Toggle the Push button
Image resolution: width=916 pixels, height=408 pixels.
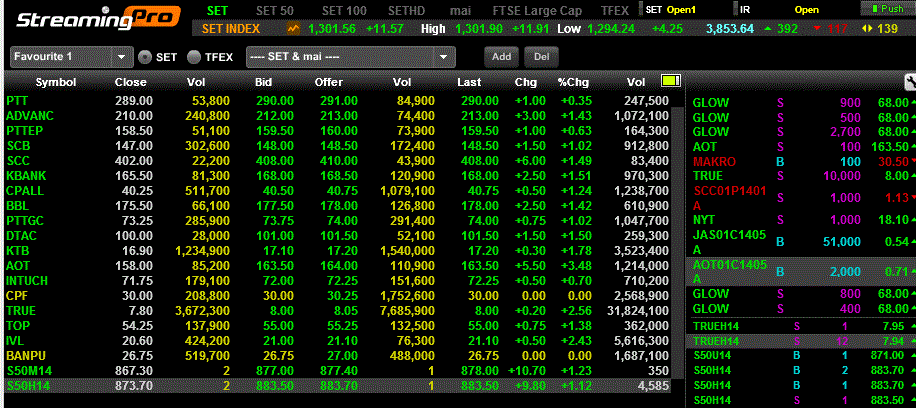click(x=887, y=9)
